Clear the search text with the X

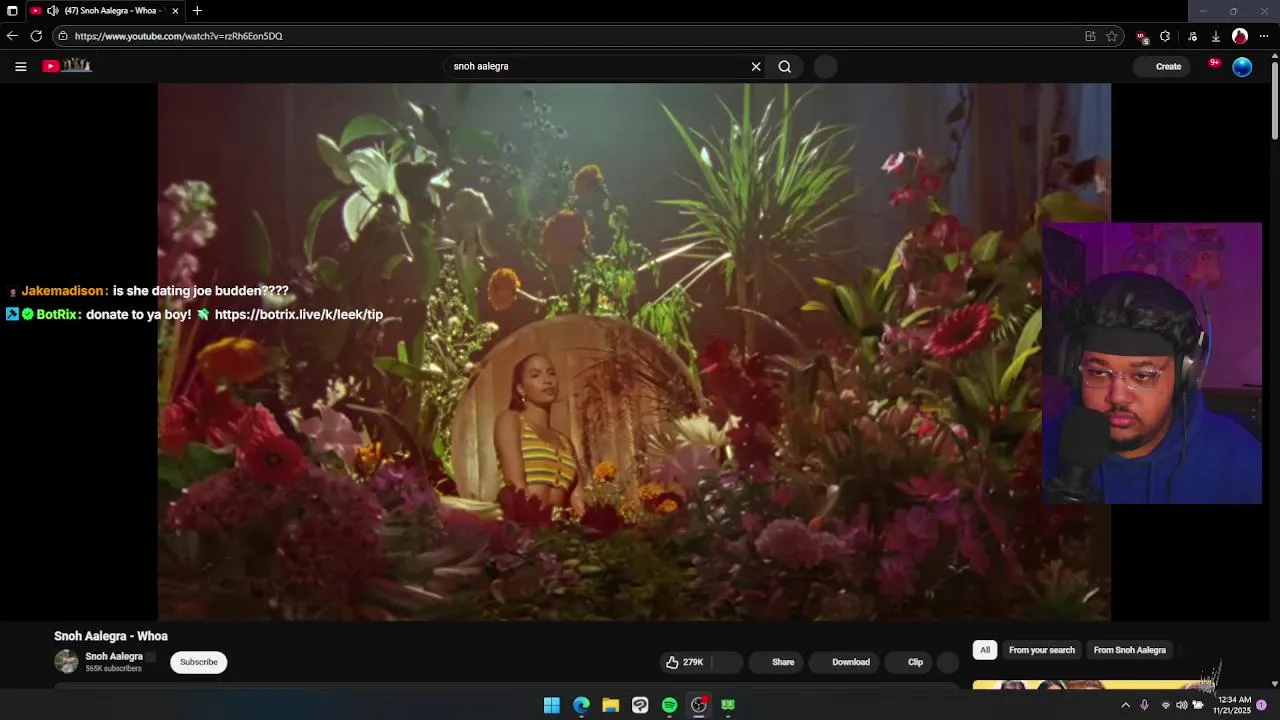(x=756, y=66)
